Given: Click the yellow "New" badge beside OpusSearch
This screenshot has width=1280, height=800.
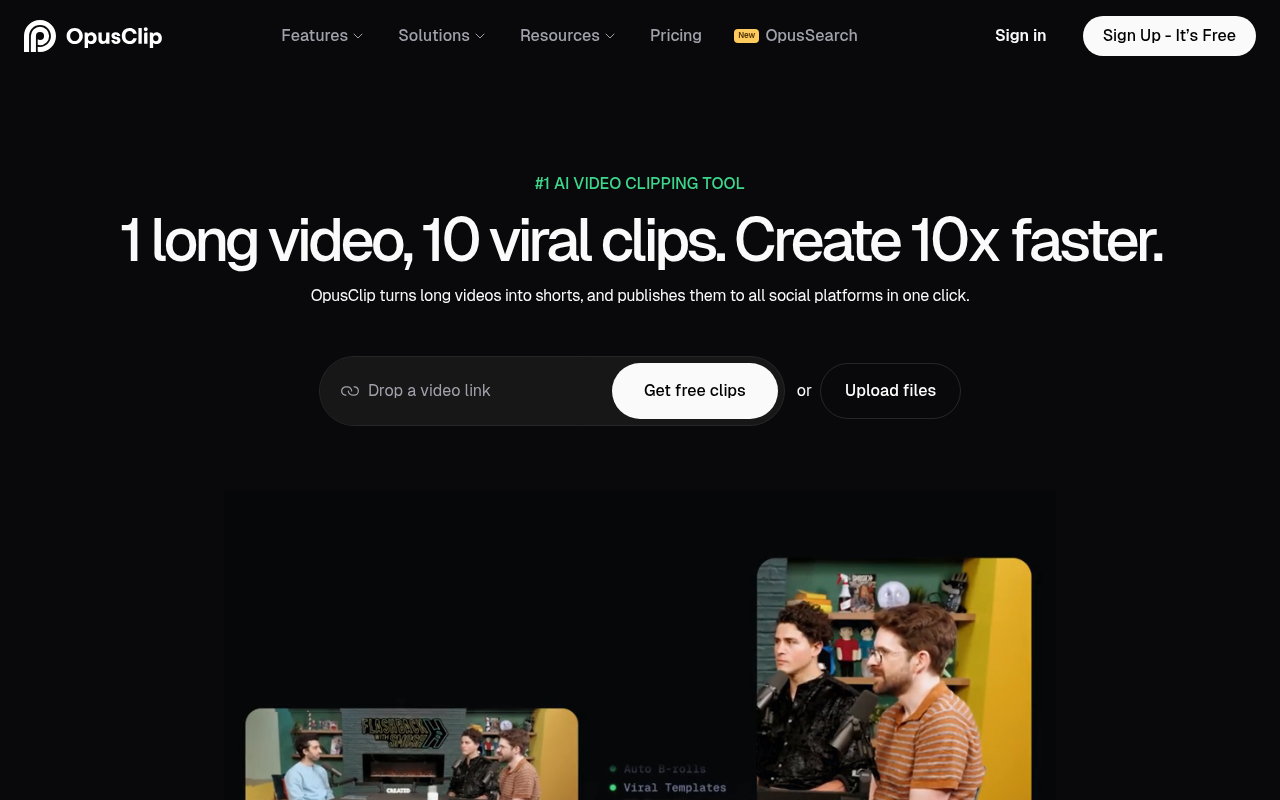Looking at the screenshot, I should coord(746,35).
